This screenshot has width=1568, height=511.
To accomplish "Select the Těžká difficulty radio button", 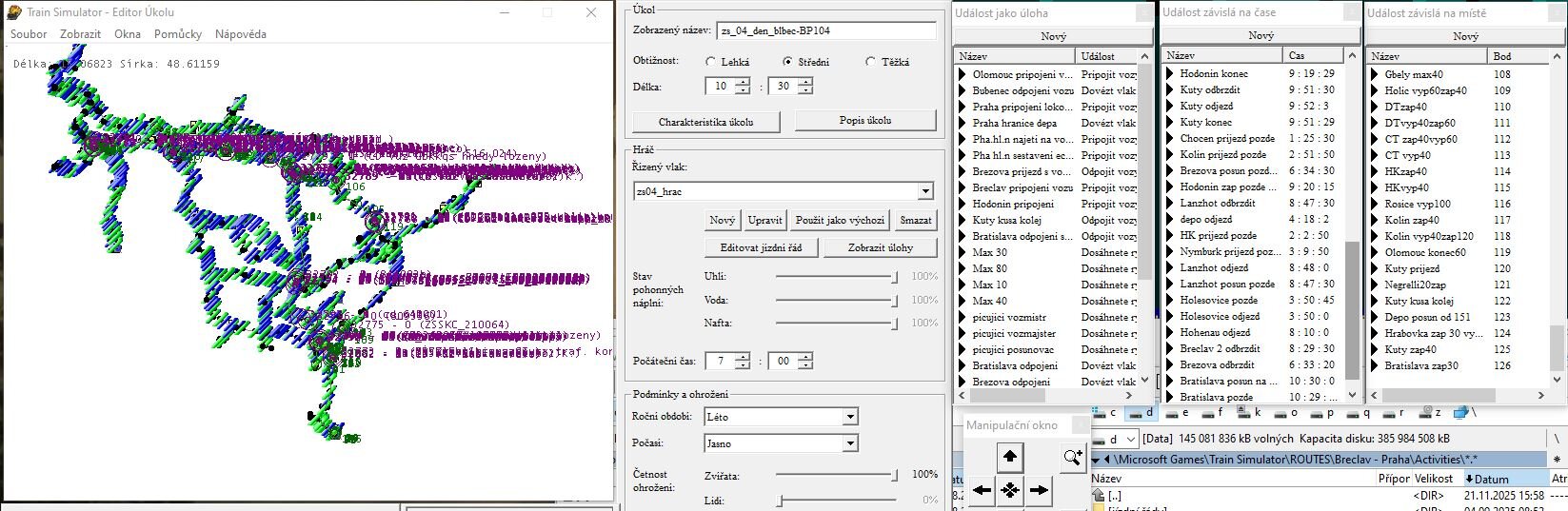I will click(x=870, y=62).
